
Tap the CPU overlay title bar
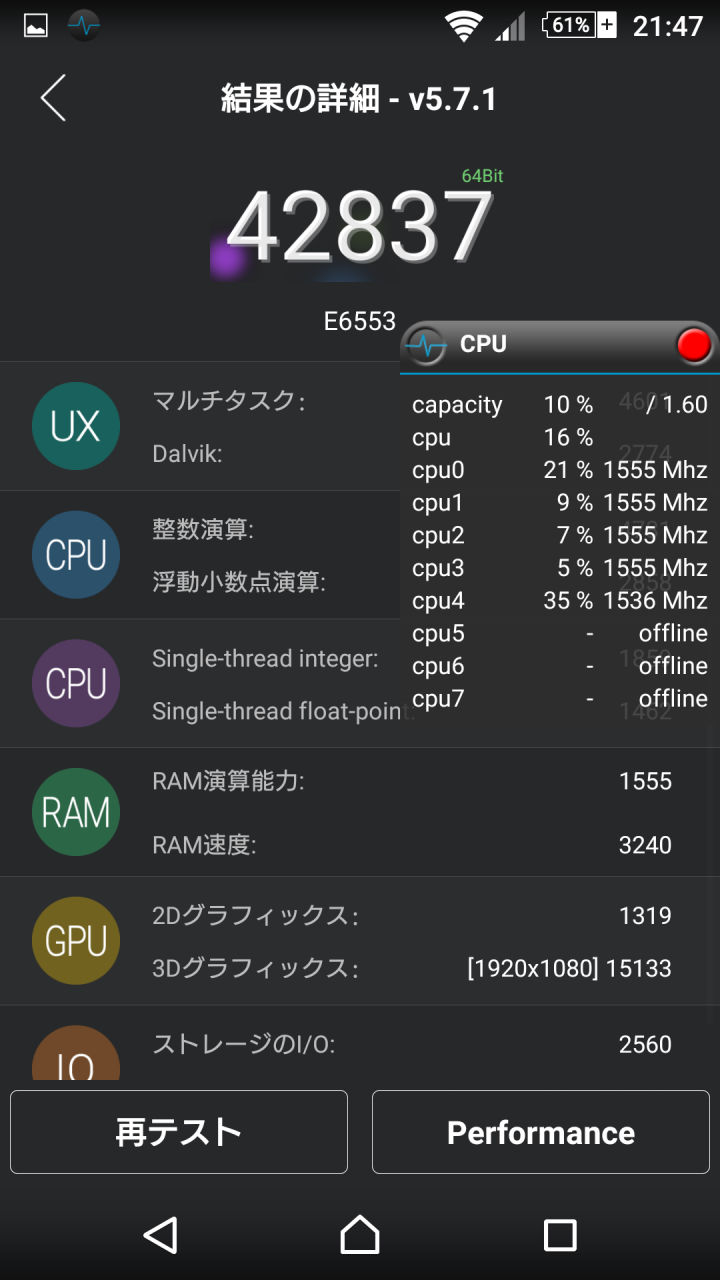tap(560, 345)
